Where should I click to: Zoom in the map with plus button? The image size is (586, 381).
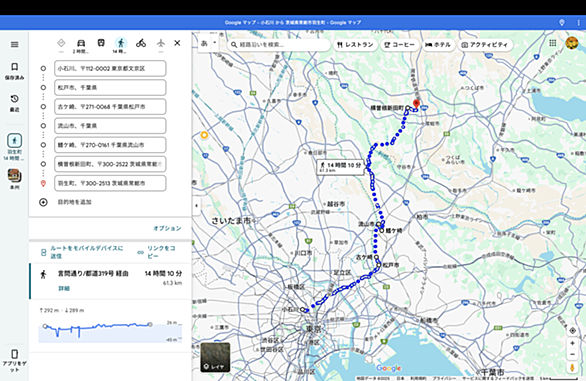point(573,343)
